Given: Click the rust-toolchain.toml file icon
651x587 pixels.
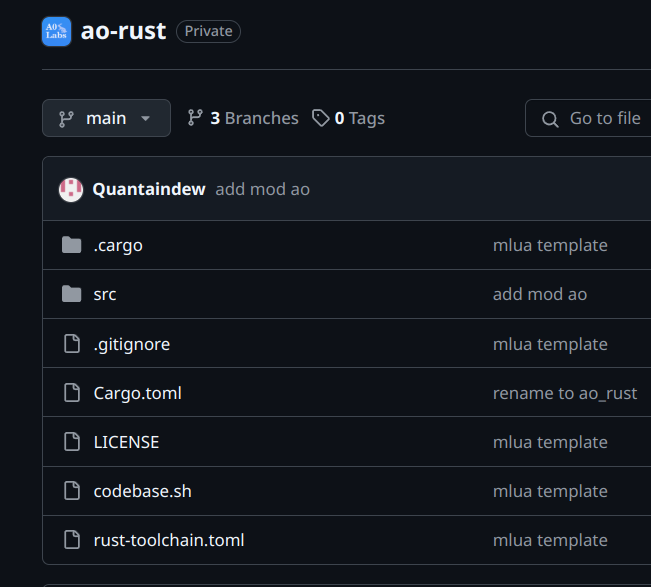Looking at the screenshot, I should coord(72,540).
